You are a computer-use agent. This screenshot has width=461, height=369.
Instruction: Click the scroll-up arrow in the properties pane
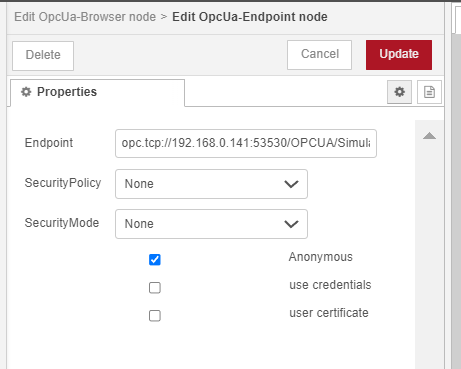(x=429, y=136)
